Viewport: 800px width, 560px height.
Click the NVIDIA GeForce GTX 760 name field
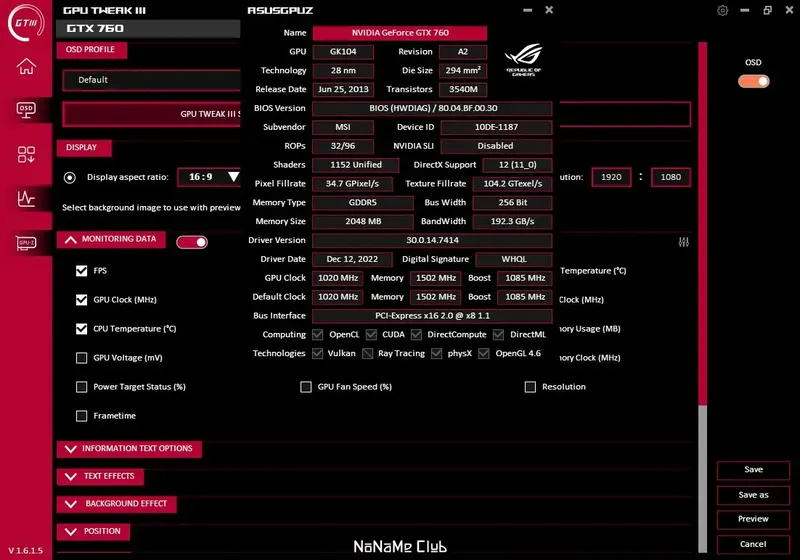click(400, 33)
